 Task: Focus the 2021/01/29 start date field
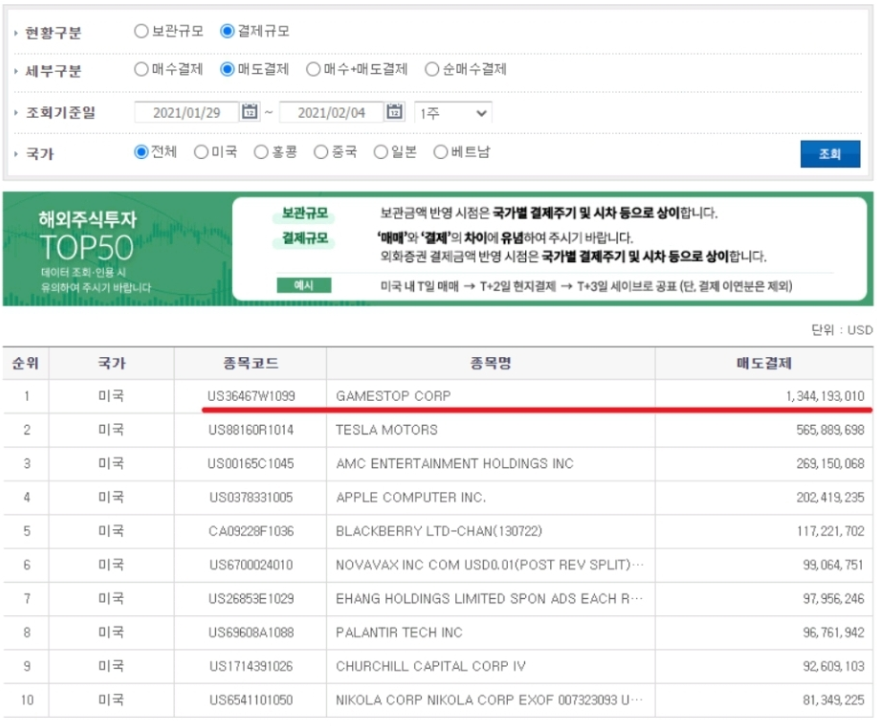click(x=187, y=113)
